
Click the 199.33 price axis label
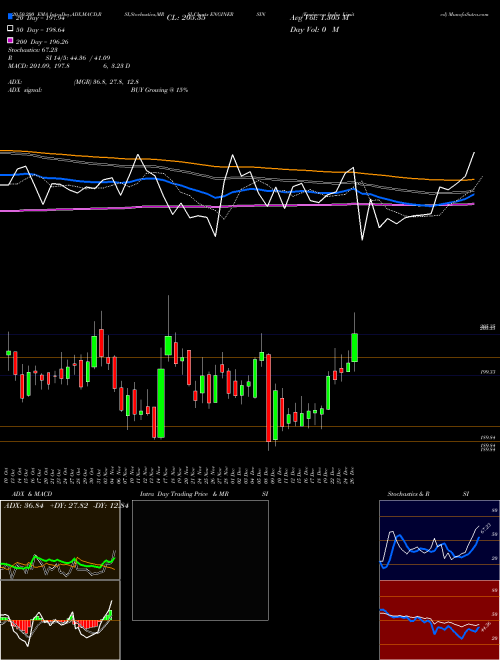coord(487,372)
